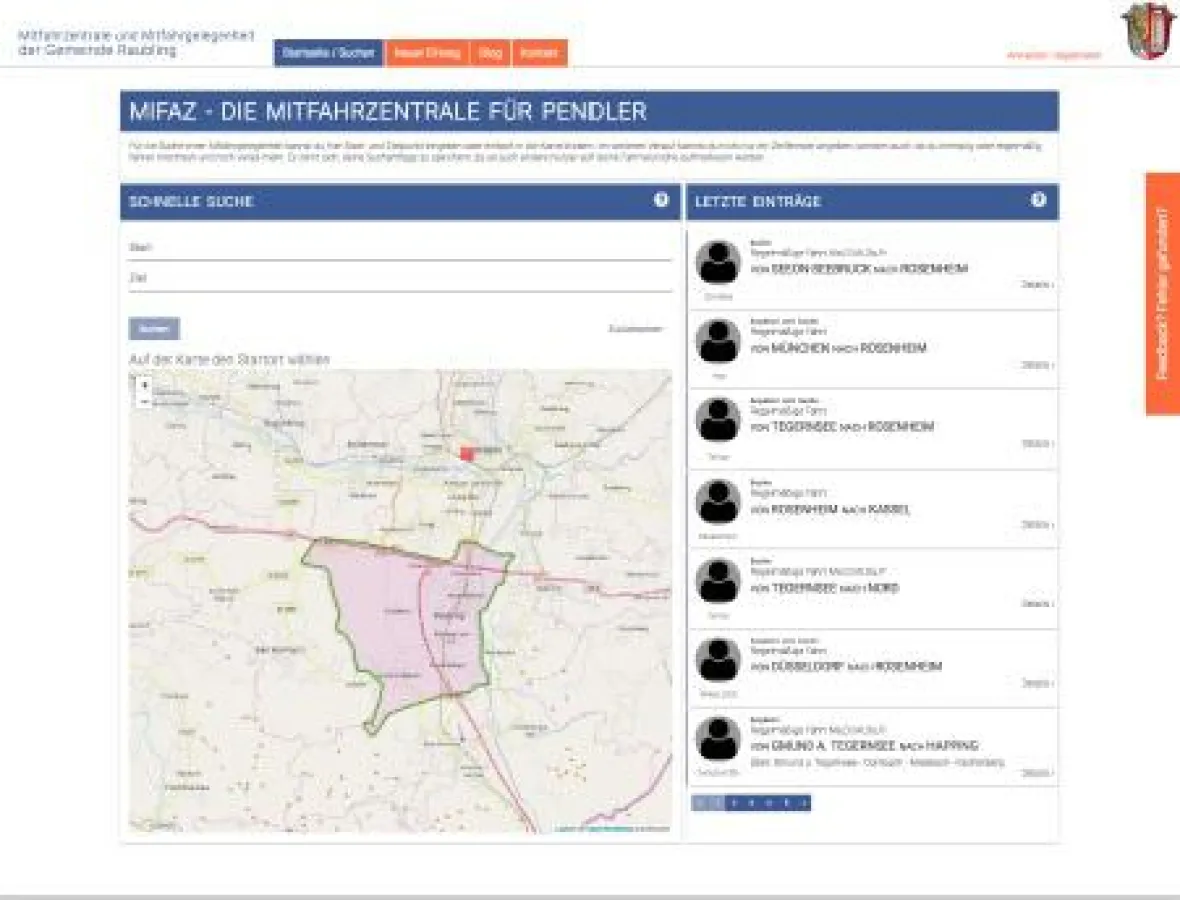Go to the Blog tab
This screenshot has height=900, width=1180.
[490, 53]
